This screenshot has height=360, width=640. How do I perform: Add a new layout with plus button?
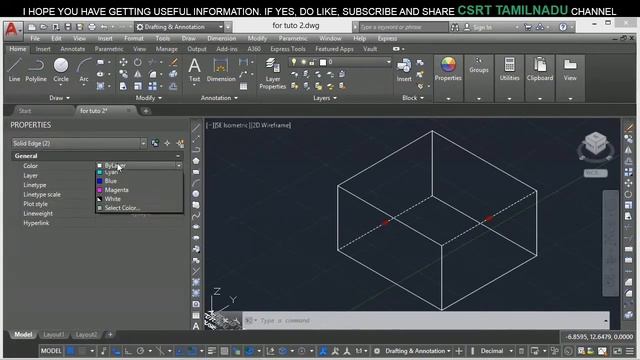coord(110,335)
